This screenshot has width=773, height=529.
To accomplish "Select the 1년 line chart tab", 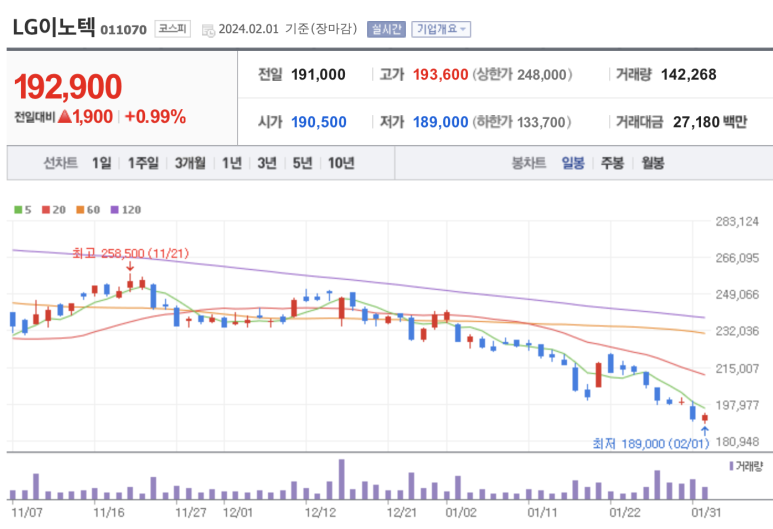I will pyautogui.click(x=232, y=163).
